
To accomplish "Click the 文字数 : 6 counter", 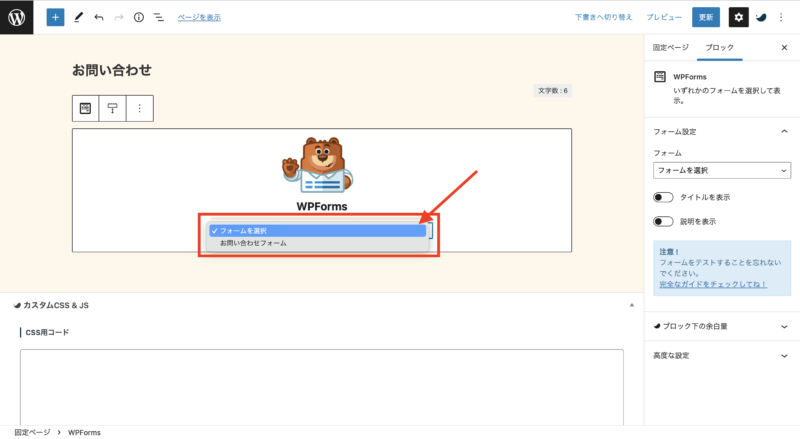I will click(553, 91).
